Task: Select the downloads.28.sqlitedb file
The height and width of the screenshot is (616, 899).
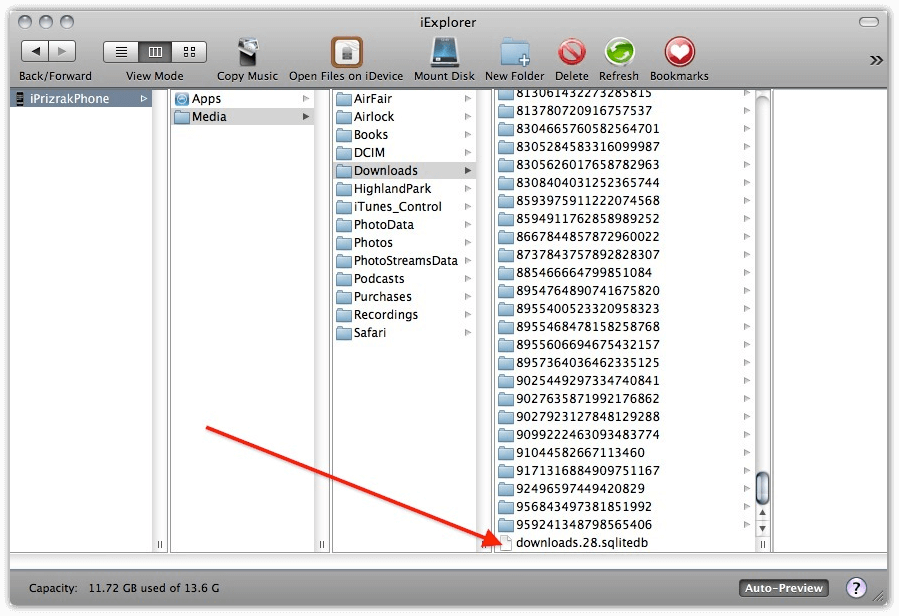Action: coord(625,543)
